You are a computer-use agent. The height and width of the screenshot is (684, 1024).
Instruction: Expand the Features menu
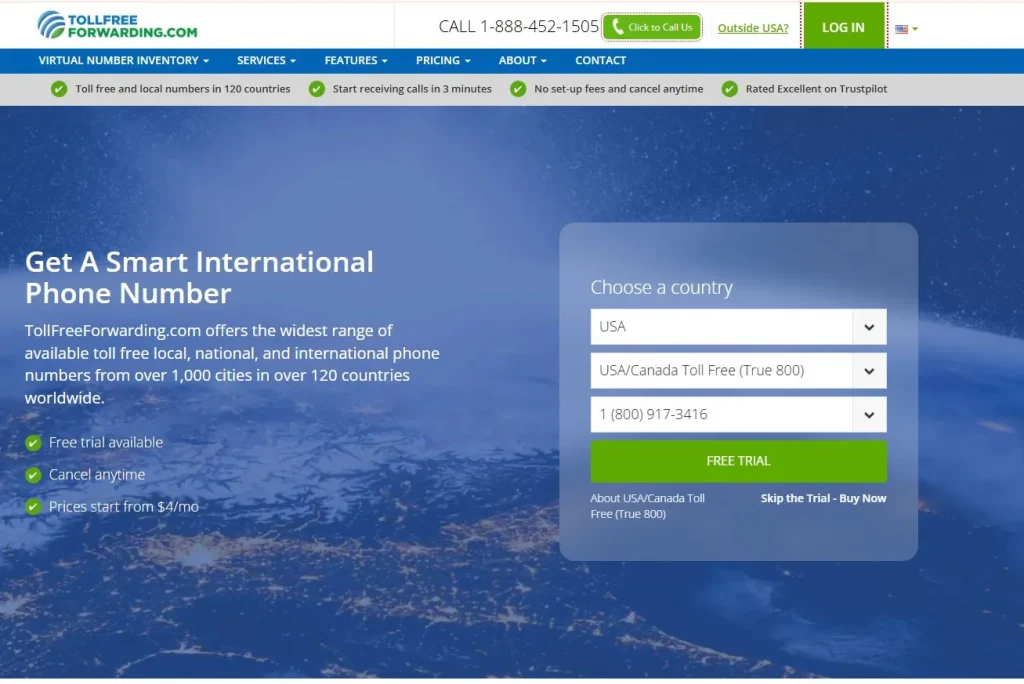pyautogui.click(x=356, y=60)
